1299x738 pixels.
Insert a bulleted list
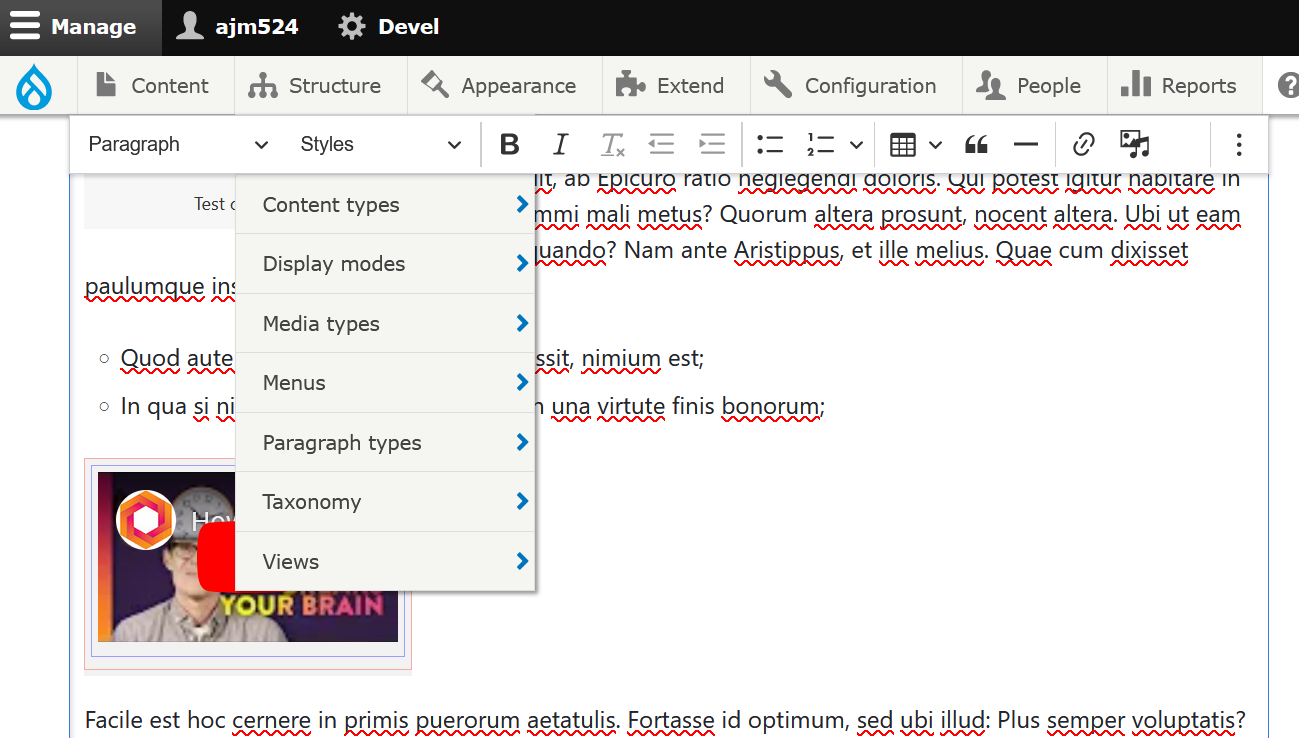click(769, 145)
